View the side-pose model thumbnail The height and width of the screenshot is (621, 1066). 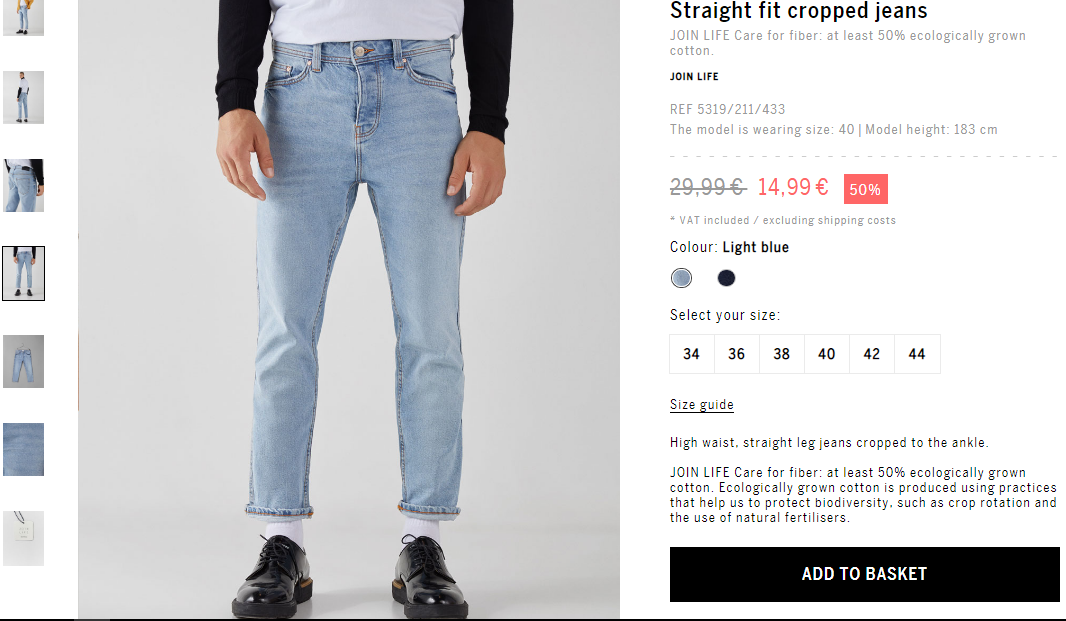[23, 97]
